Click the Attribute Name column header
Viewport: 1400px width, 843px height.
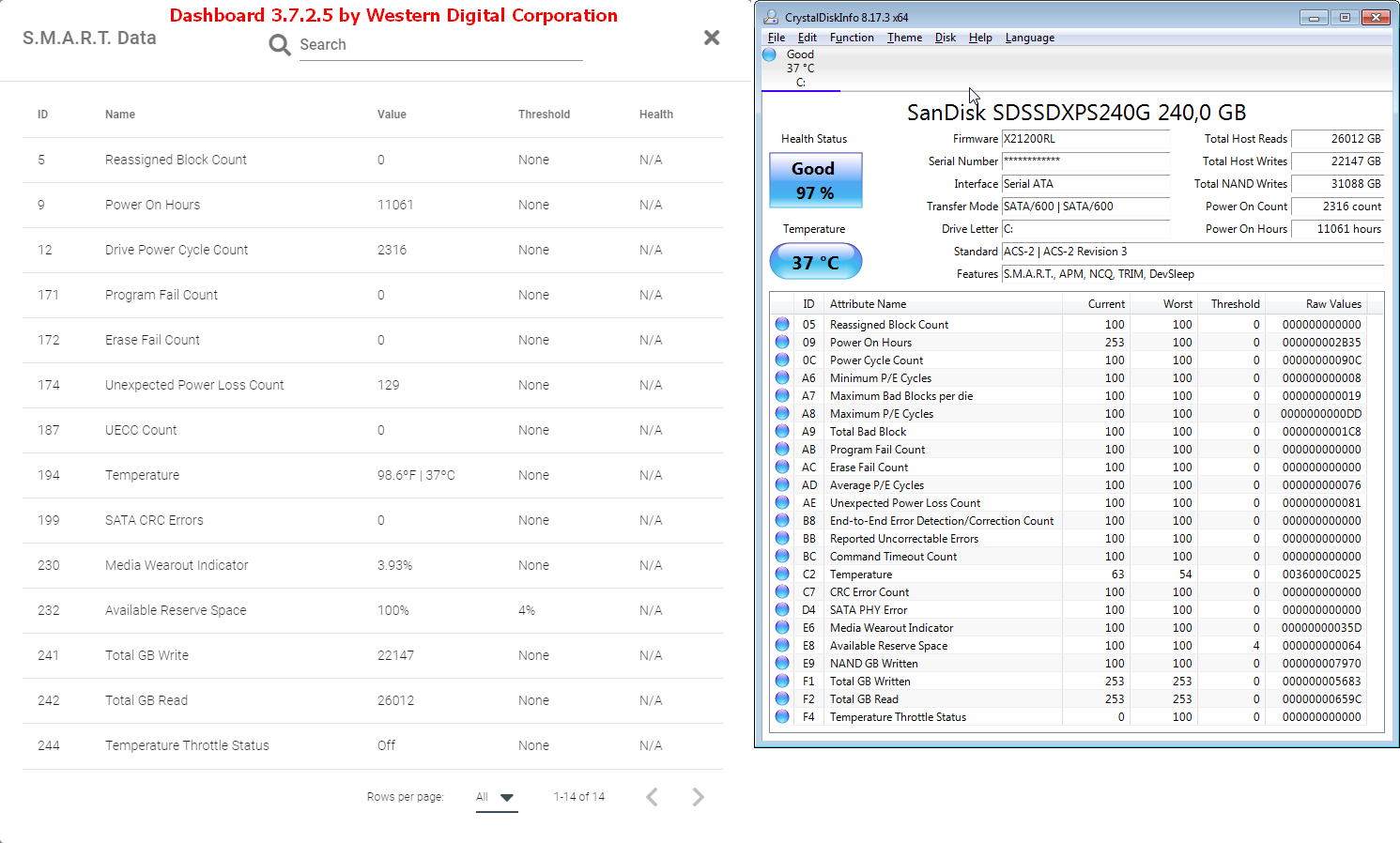point(868,304)
